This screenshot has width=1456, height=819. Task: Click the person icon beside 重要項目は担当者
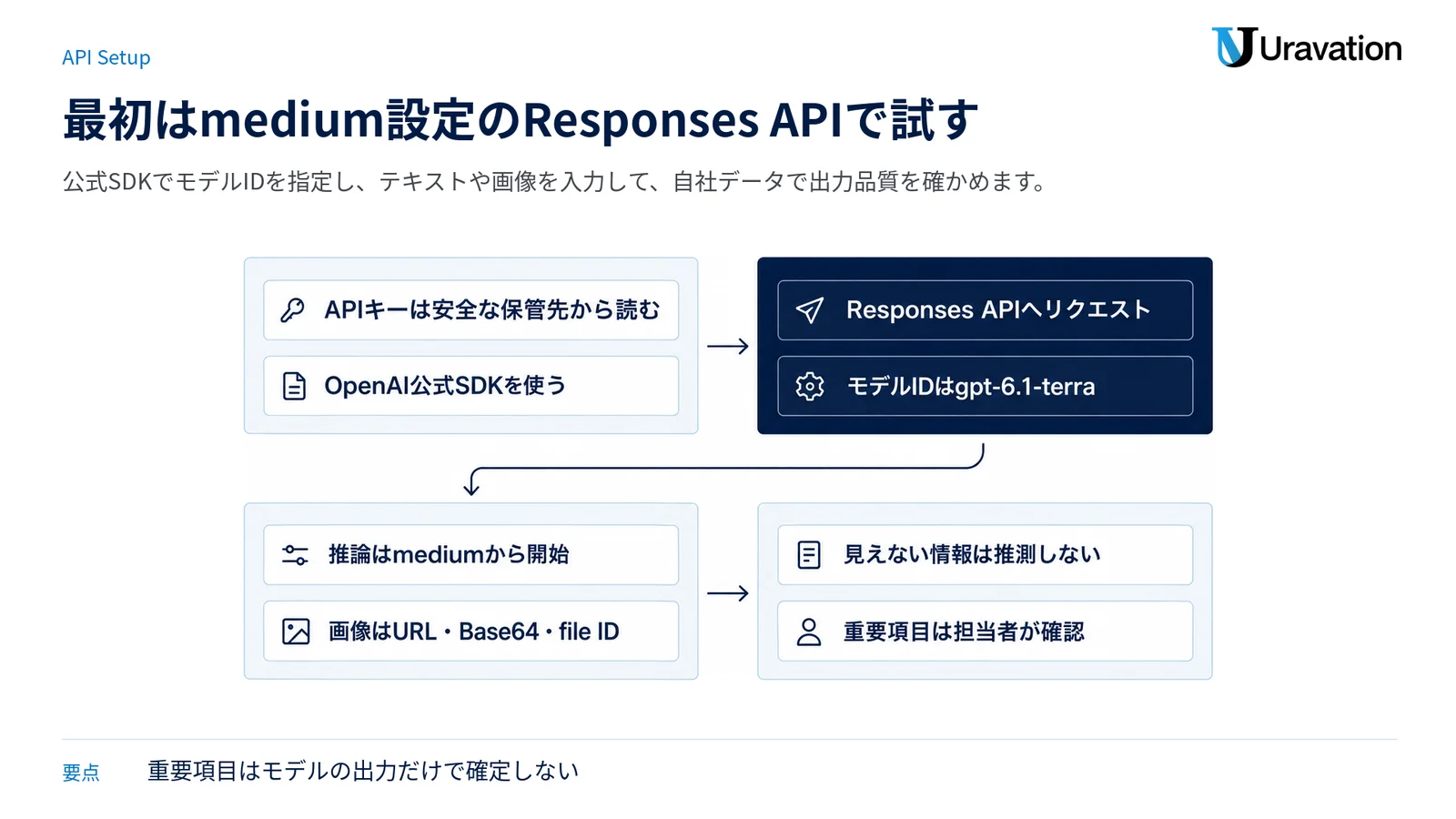pos(809,632)
